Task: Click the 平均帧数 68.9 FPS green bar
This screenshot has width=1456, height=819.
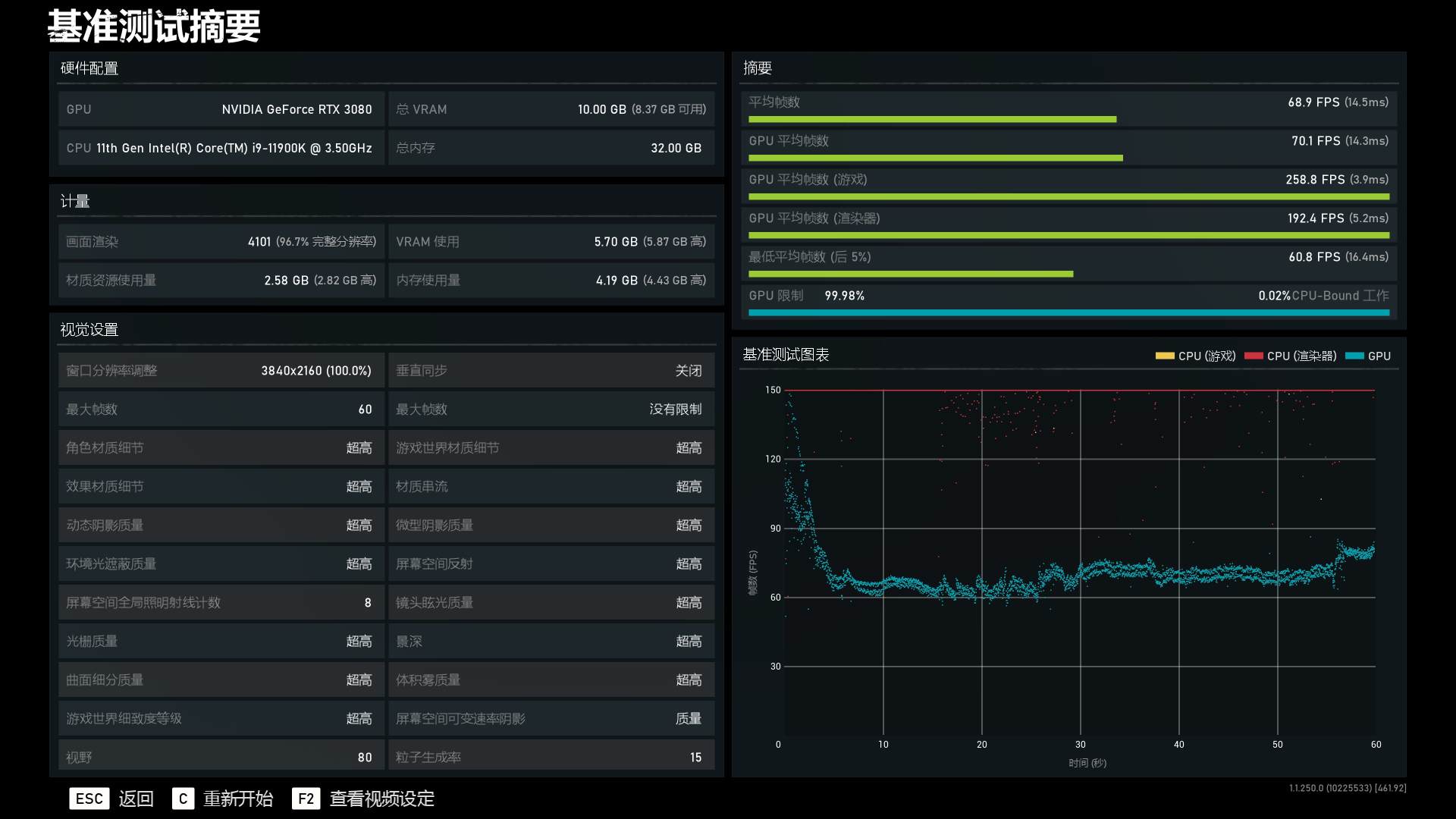Action: (931, 119)
